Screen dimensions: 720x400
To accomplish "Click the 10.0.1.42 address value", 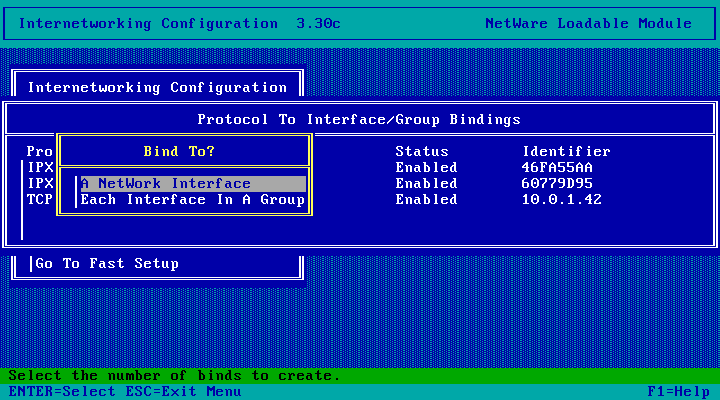I will coord(562,200).
